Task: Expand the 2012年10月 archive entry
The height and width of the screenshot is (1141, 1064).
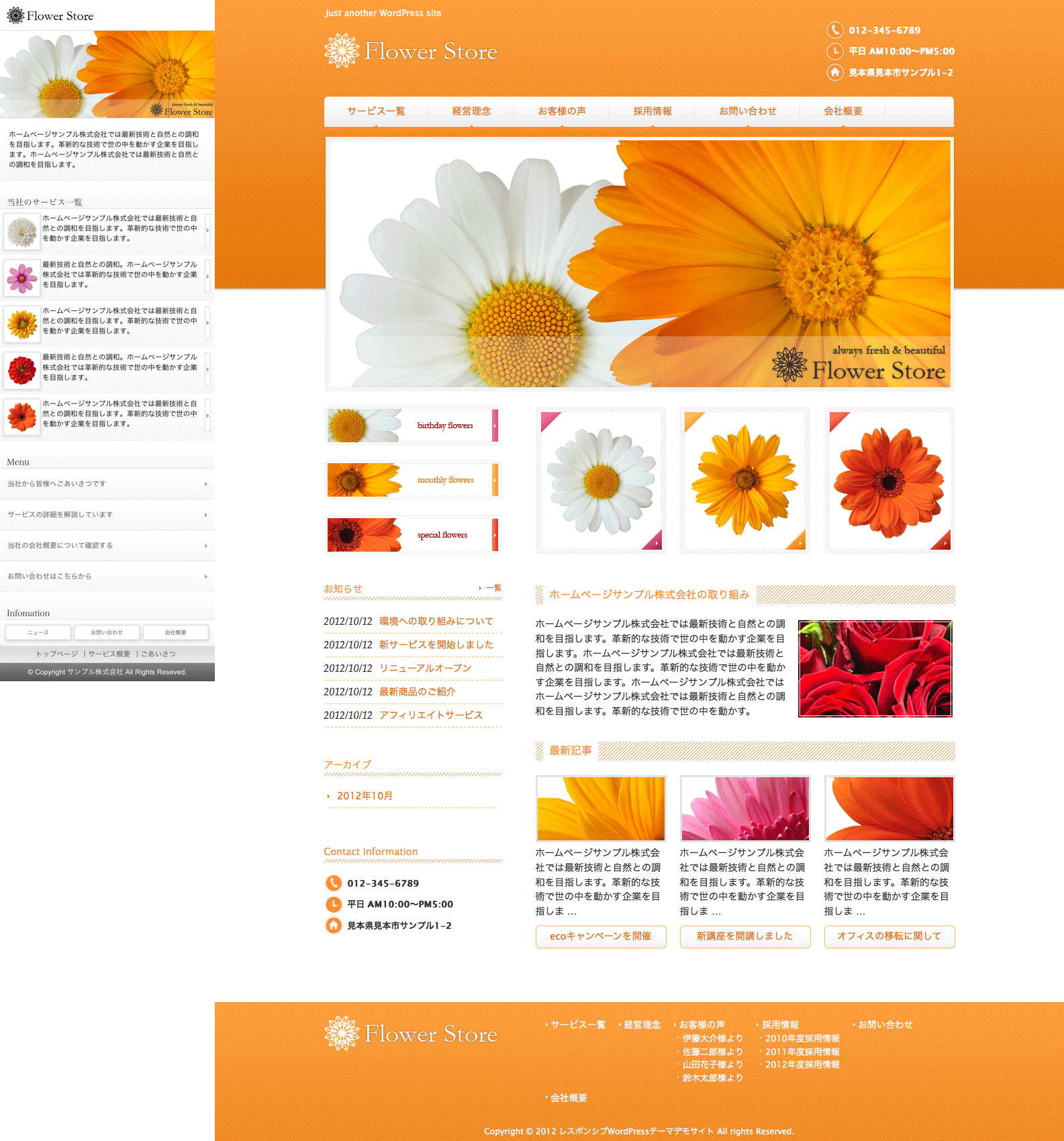Action: [365, 796]
